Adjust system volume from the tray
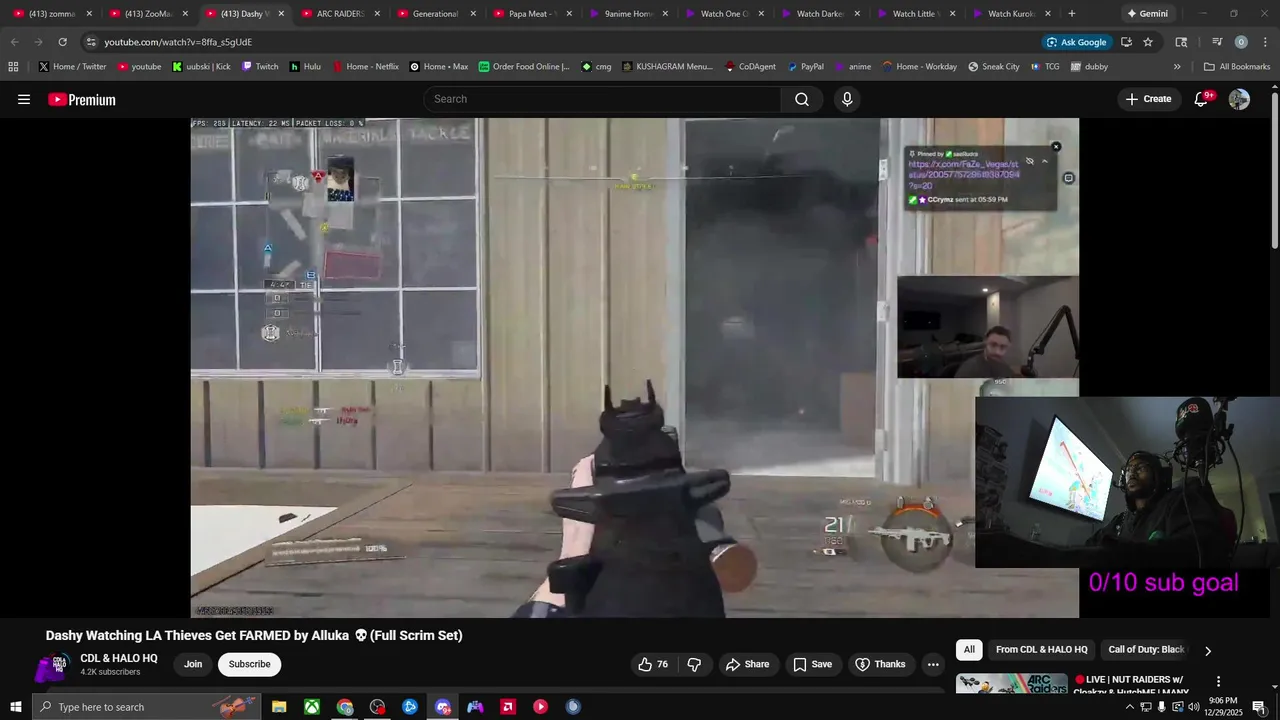Screen dimensions: 1280x720 [x=1193, y=707]
